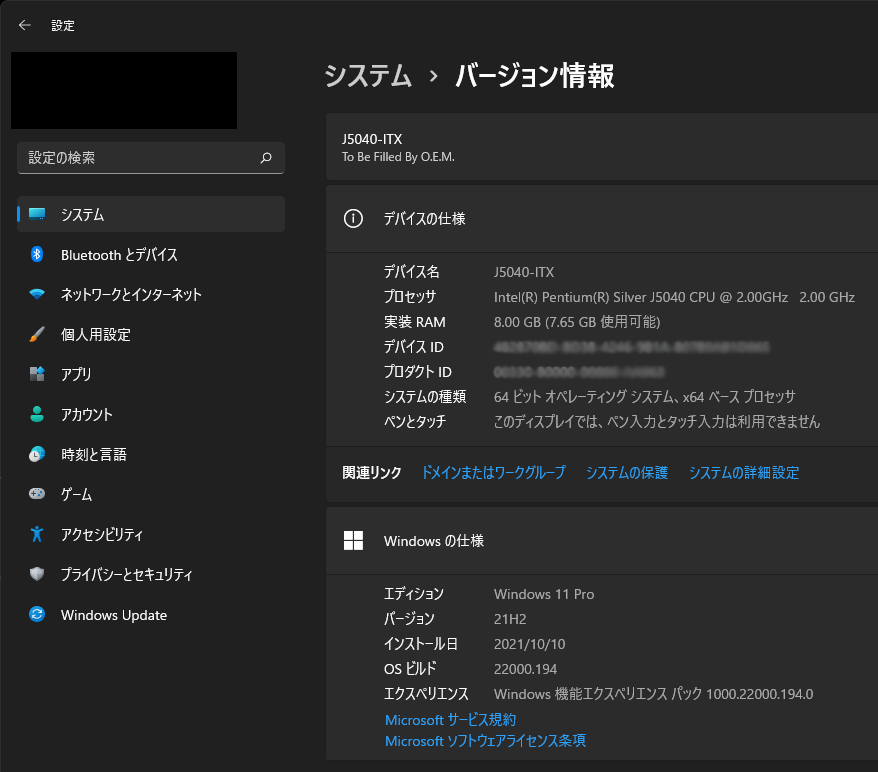Click the blurred デバイス ID value
878x772 pixels.
pyautogui.click(x=631, y=347)
